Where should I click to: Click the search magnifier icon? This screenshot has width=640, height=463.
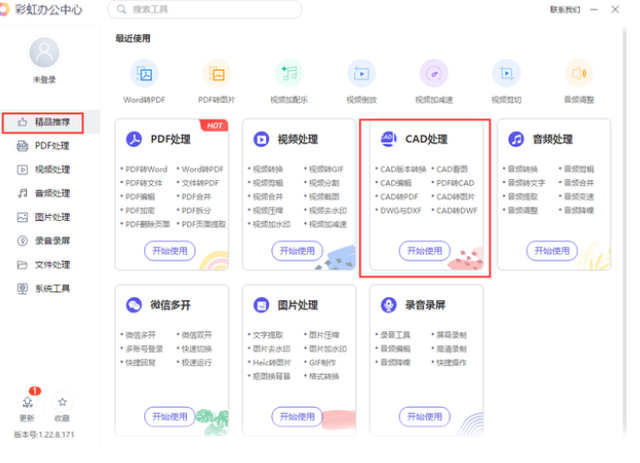point(122,9)
